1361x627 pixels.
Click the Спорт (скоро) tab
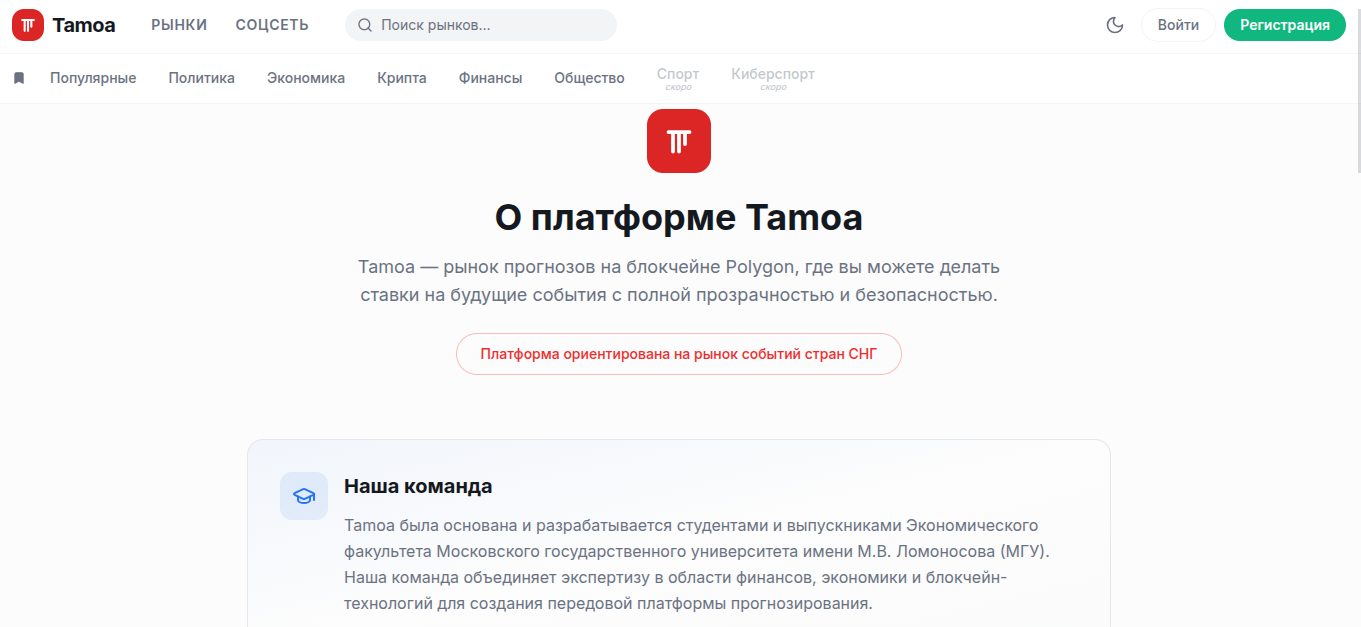point(678,77)
